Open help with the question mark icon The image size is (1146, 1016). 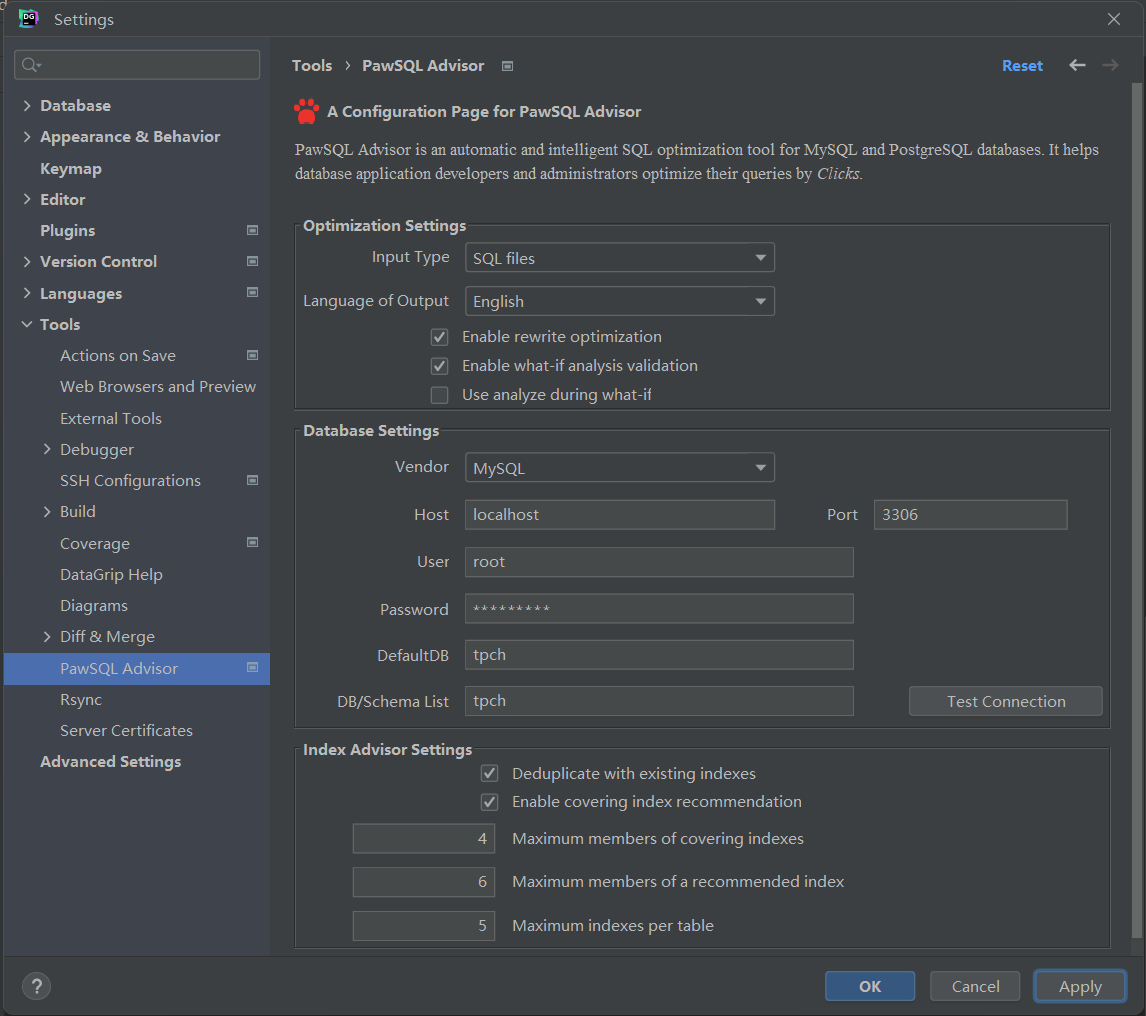[36, 986]
